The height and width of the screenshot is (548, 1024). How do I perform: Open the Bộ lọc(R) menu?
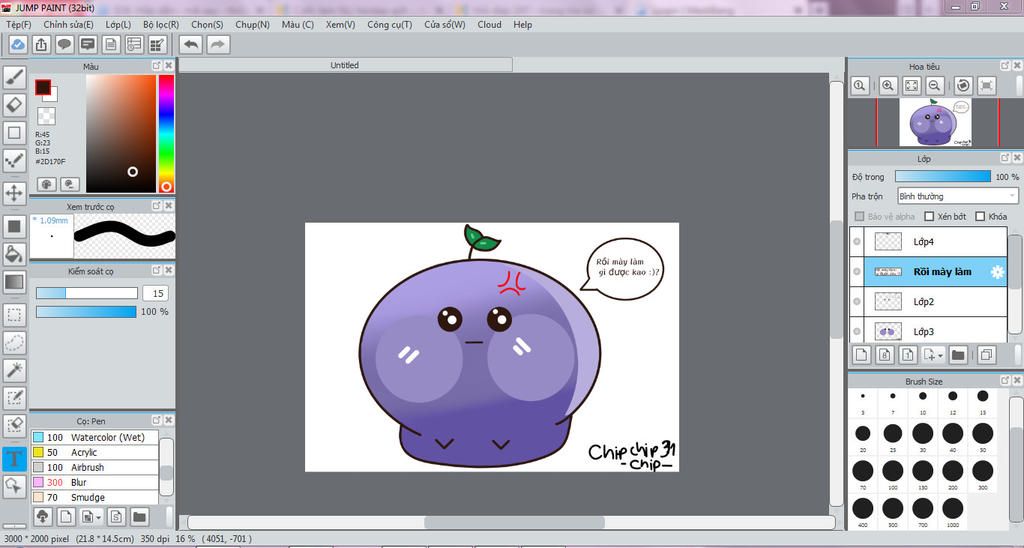(x=161, y=24)
